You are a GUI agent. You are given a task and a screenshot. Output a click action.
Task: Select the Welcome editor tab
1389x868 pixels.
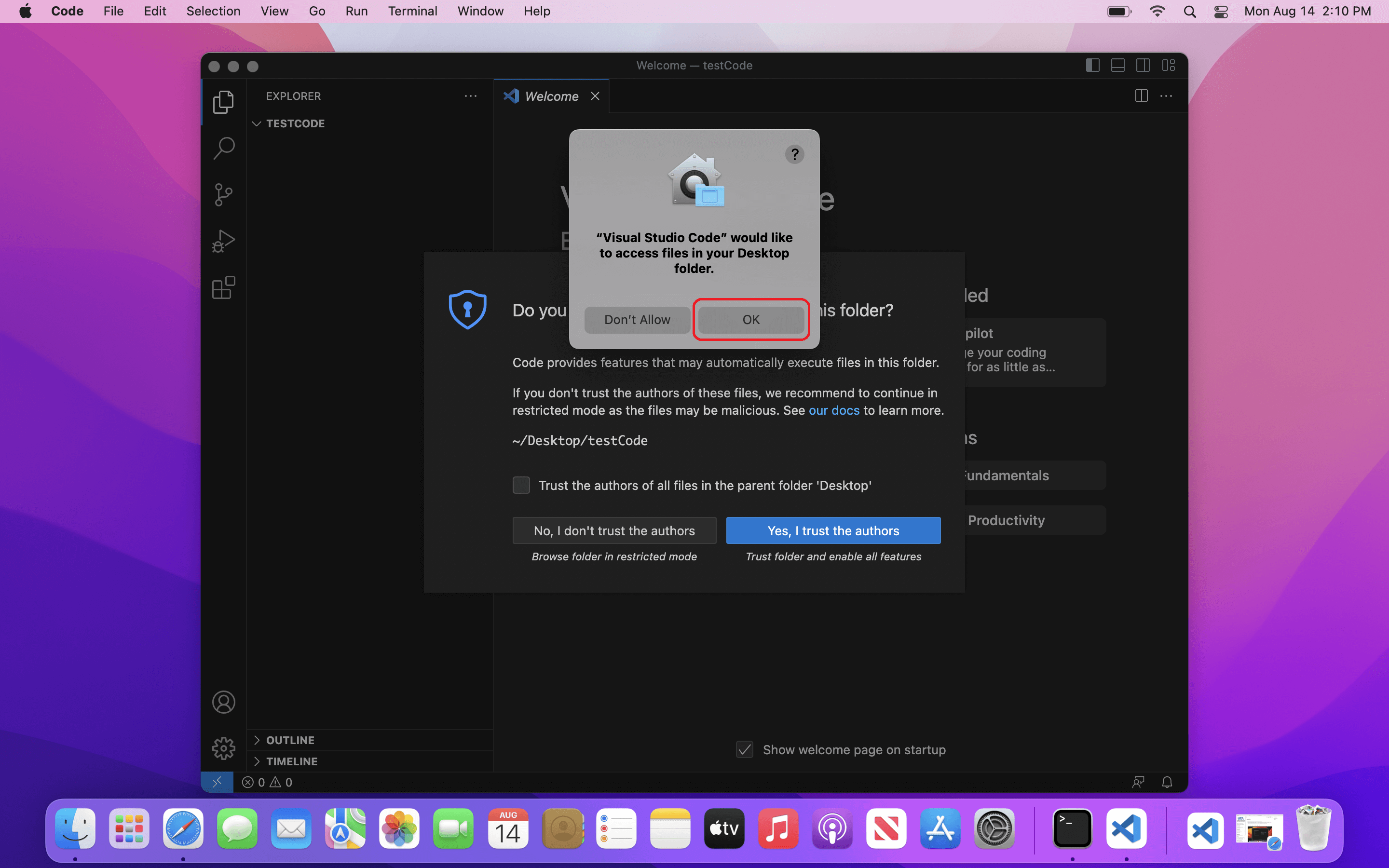coord(551,96)
